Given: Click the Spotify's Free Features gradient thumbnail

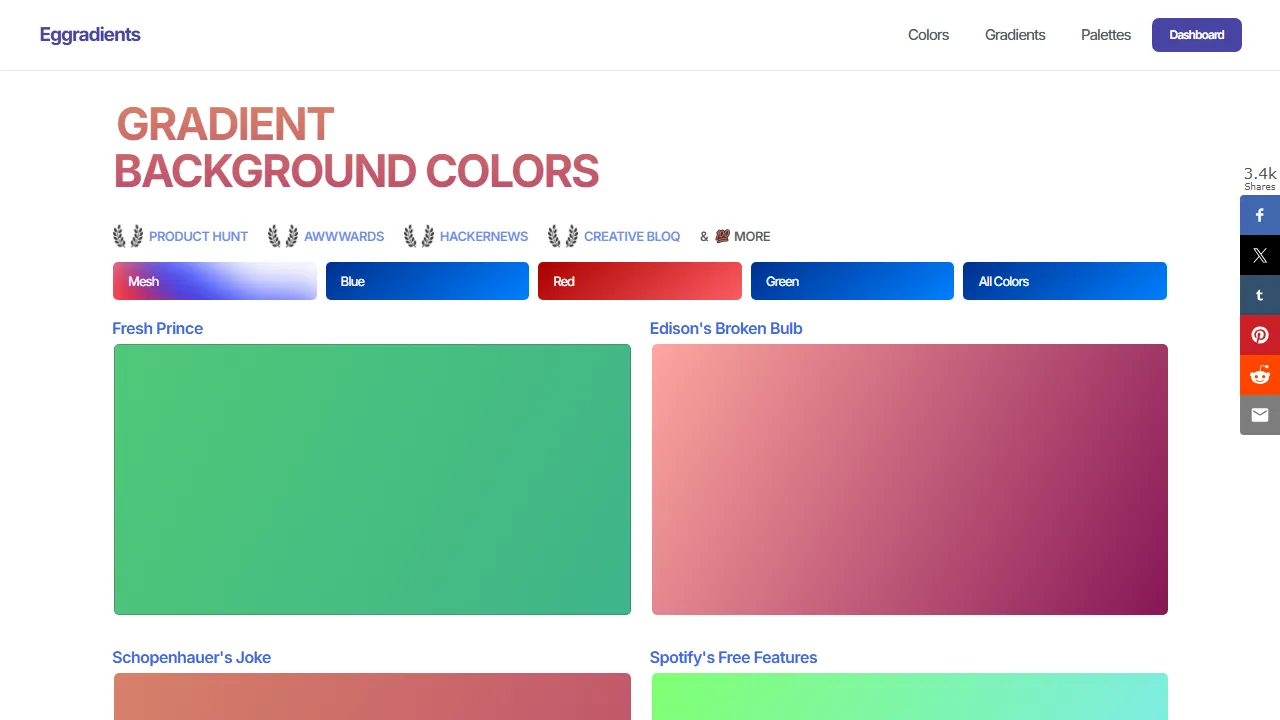Looking at the screenshot, I should (x=909, y=697).
